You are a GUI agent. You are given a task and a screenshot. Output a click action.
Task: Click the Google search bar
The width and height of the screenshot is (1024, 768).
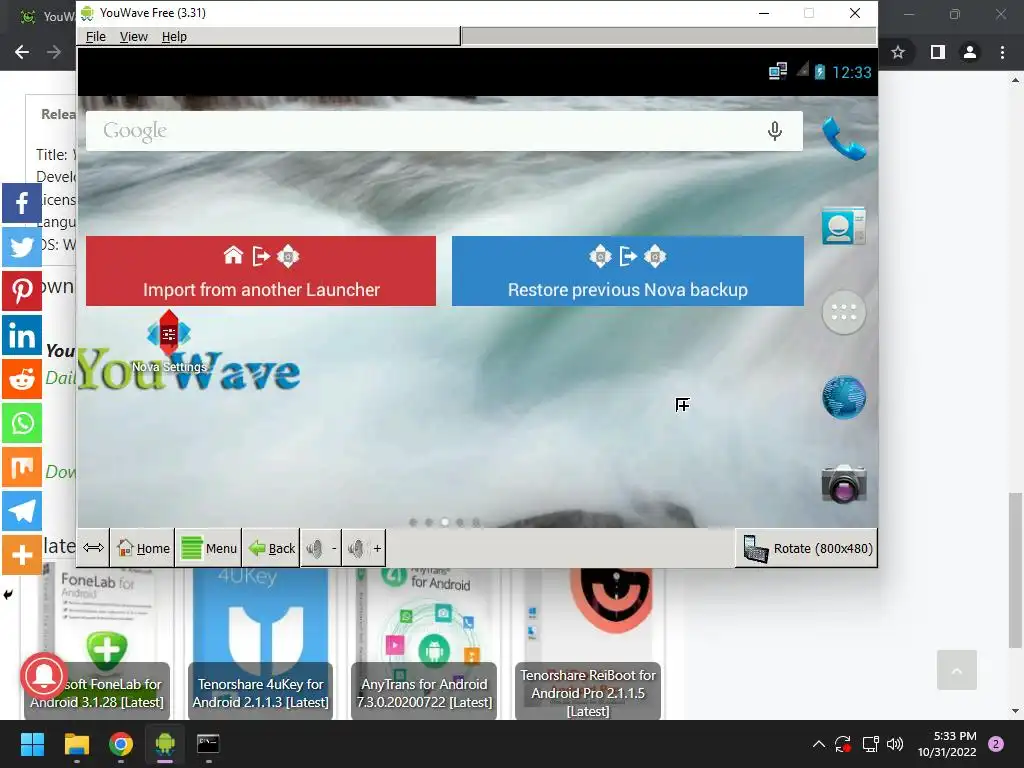coord(444,131)
